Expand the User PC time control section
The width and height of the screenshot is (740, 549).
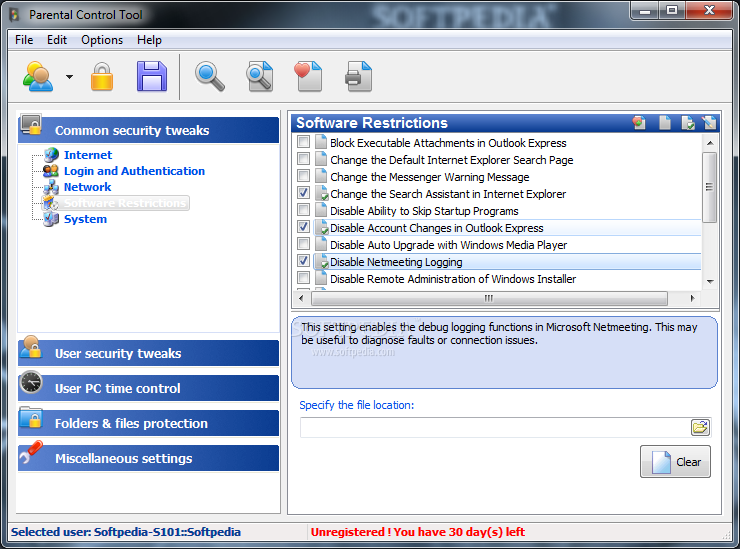pyautogui.click(x=148, y=388)
